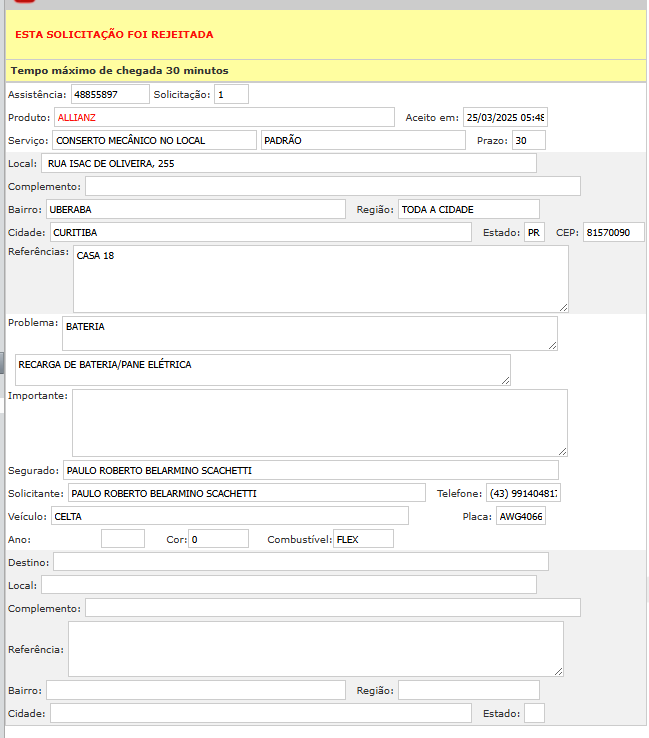Focus the Aceito em date field
Screen dimensions: 649x738
[x=505, y=117]
